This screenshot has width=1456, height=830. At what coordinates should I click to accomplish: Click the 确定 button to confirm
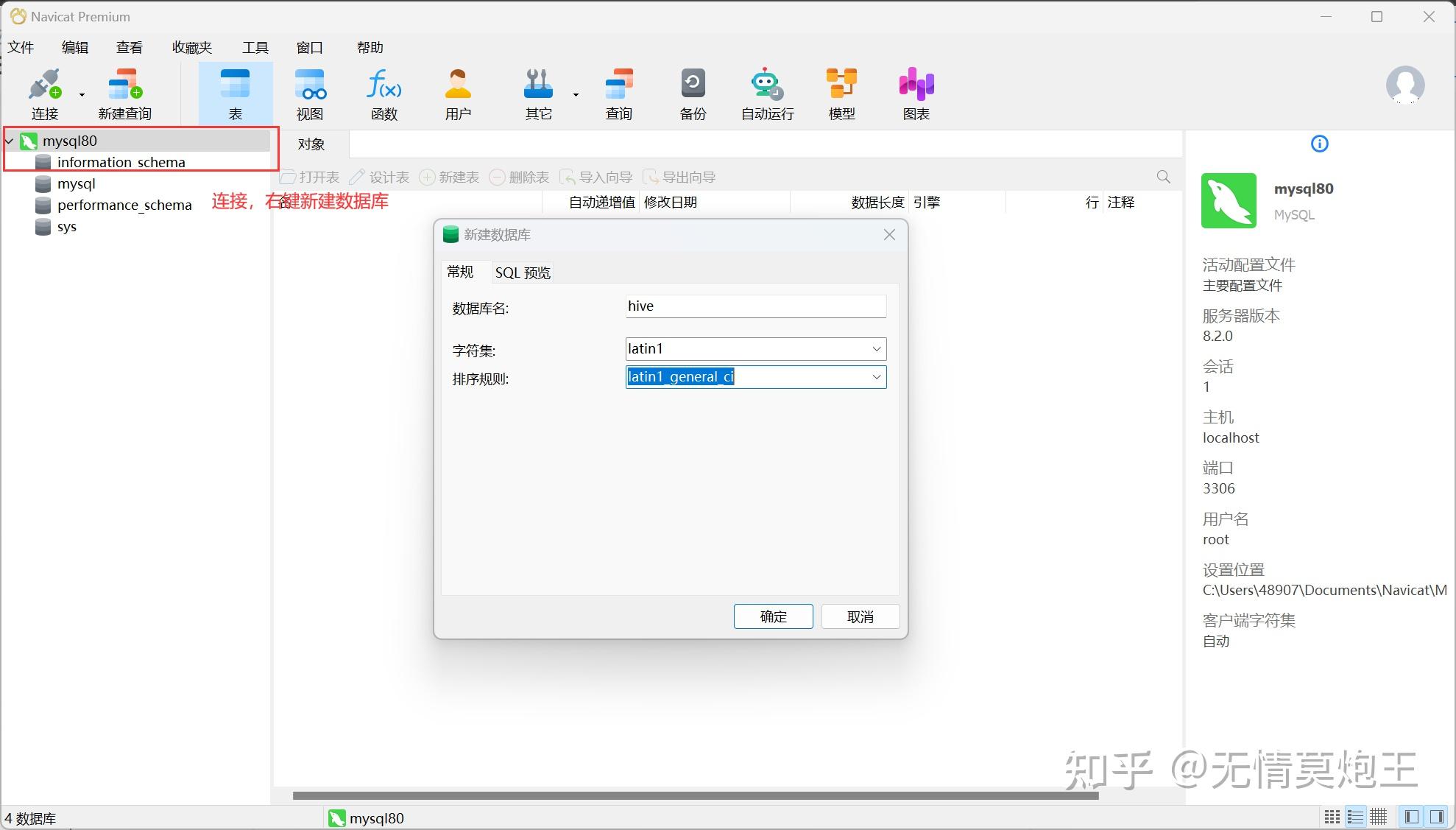coord(772,616)
